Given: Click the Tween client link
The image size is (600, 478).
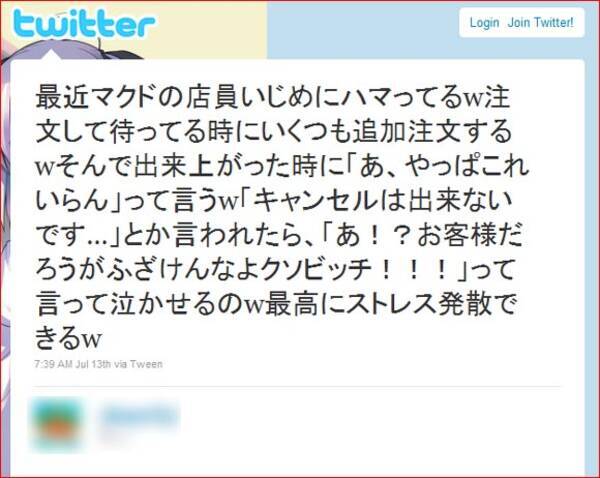Looking at the screenshot, I should point(146,364).
